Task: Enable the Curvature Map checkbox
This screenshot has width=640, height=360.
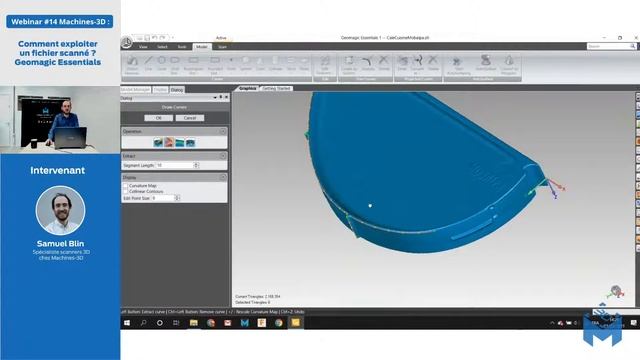Action: [x=126, y=185]
